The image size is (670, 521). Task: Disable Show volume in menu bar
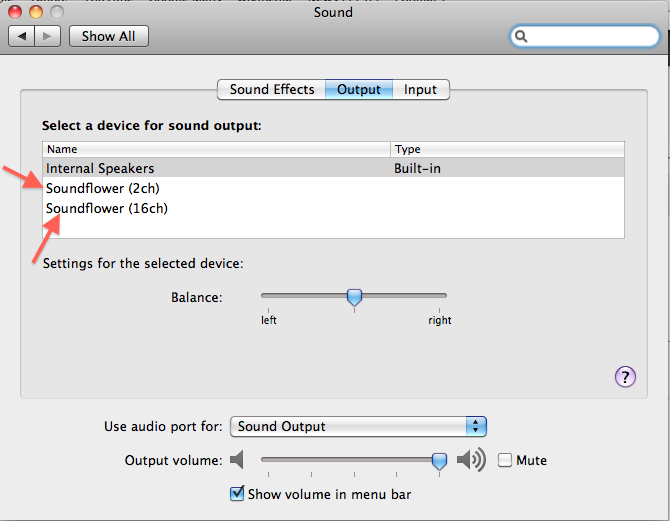[237, 494]
